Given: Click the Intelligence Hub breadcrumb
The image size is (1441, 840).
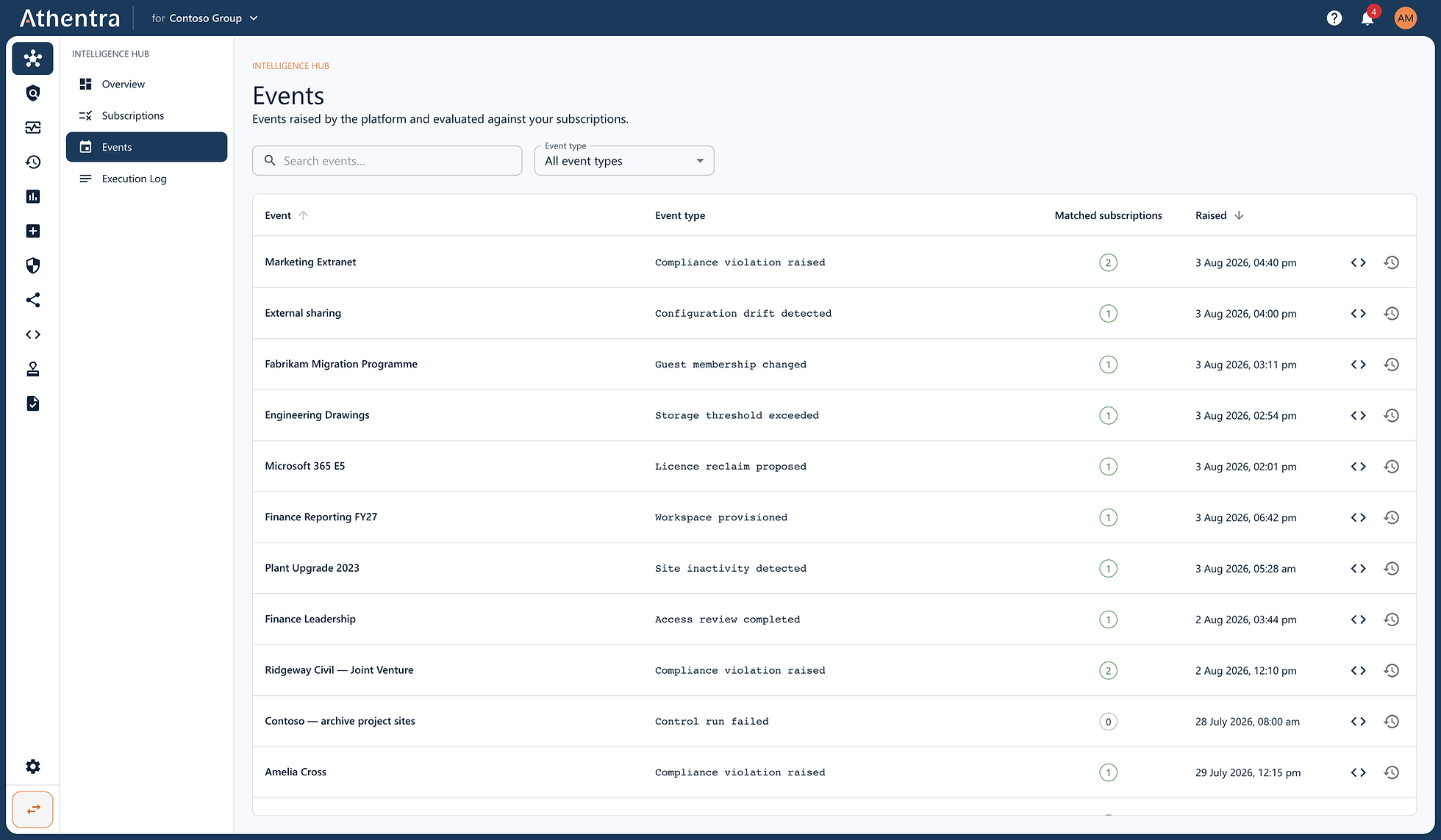Looking at the screenshot, I should (290, 66).
